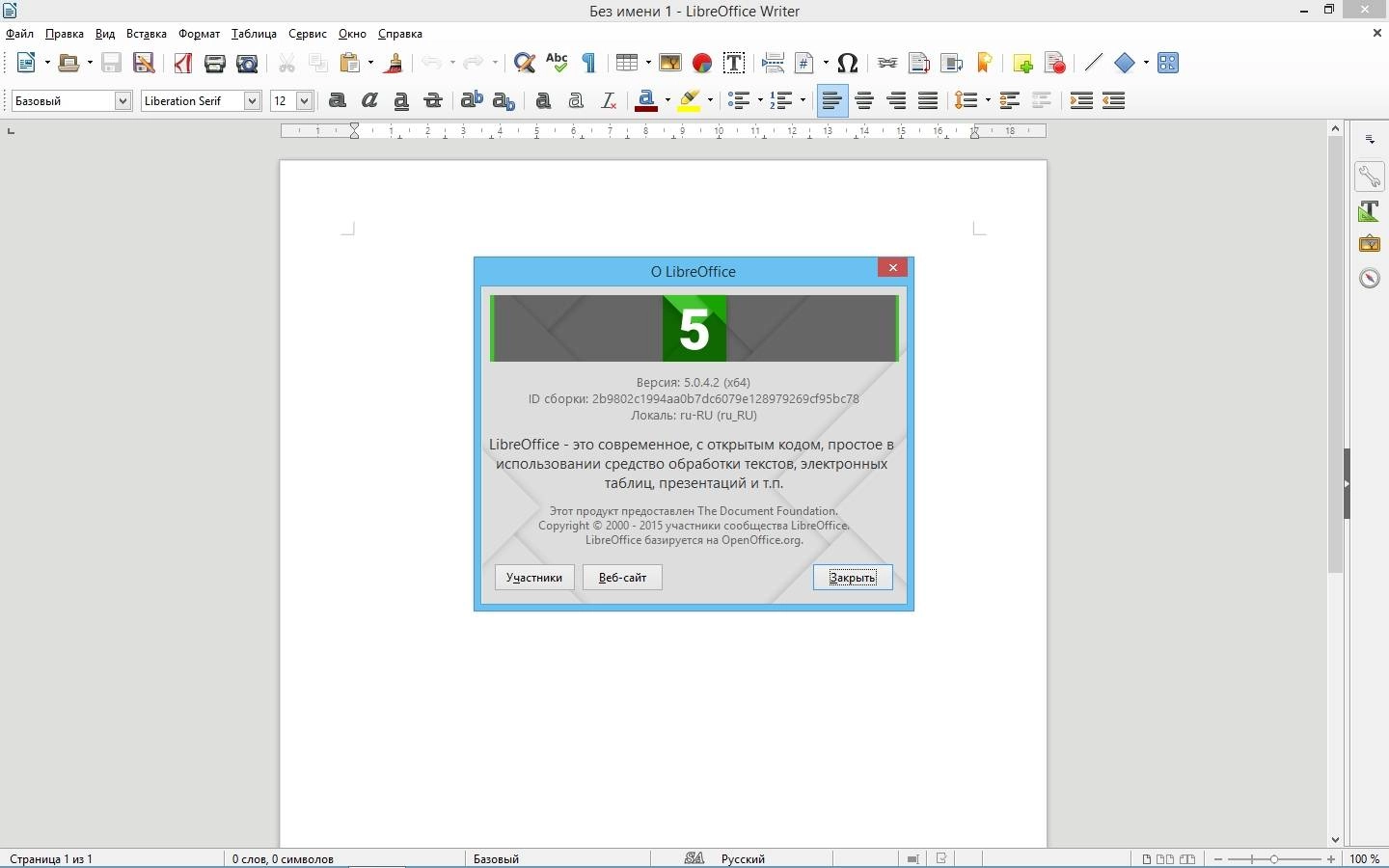This screenshot has width=1389, height=868.
Task: Toggle Bold formatting
Action: click(x=338, y=100)
